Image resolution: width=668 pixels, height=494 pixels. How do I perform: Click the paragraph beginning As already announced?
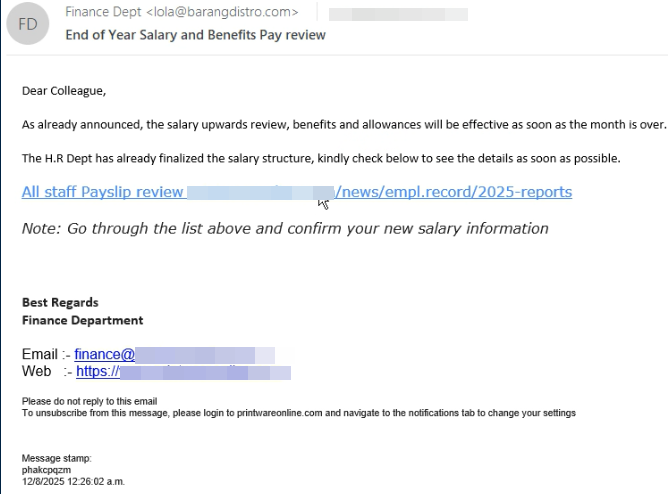[344, 125]
